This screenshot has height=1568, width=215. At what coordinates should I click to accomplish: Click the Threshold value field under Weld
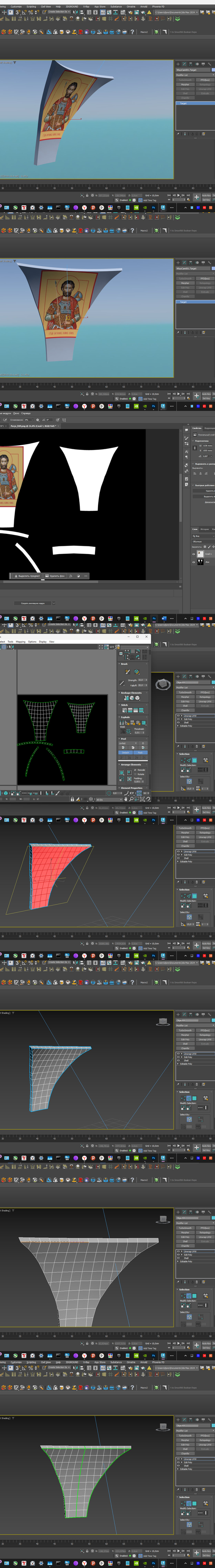140,733
